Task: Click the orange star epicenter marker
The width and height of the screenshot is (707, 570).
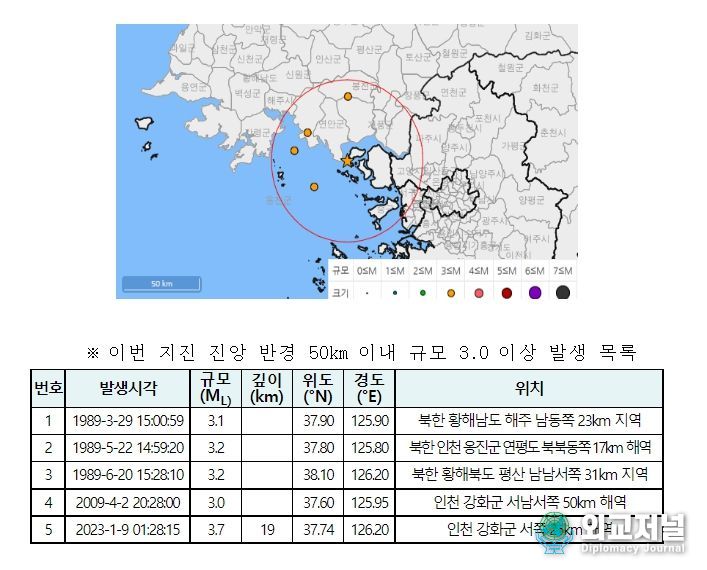Action: pos(347,160)
